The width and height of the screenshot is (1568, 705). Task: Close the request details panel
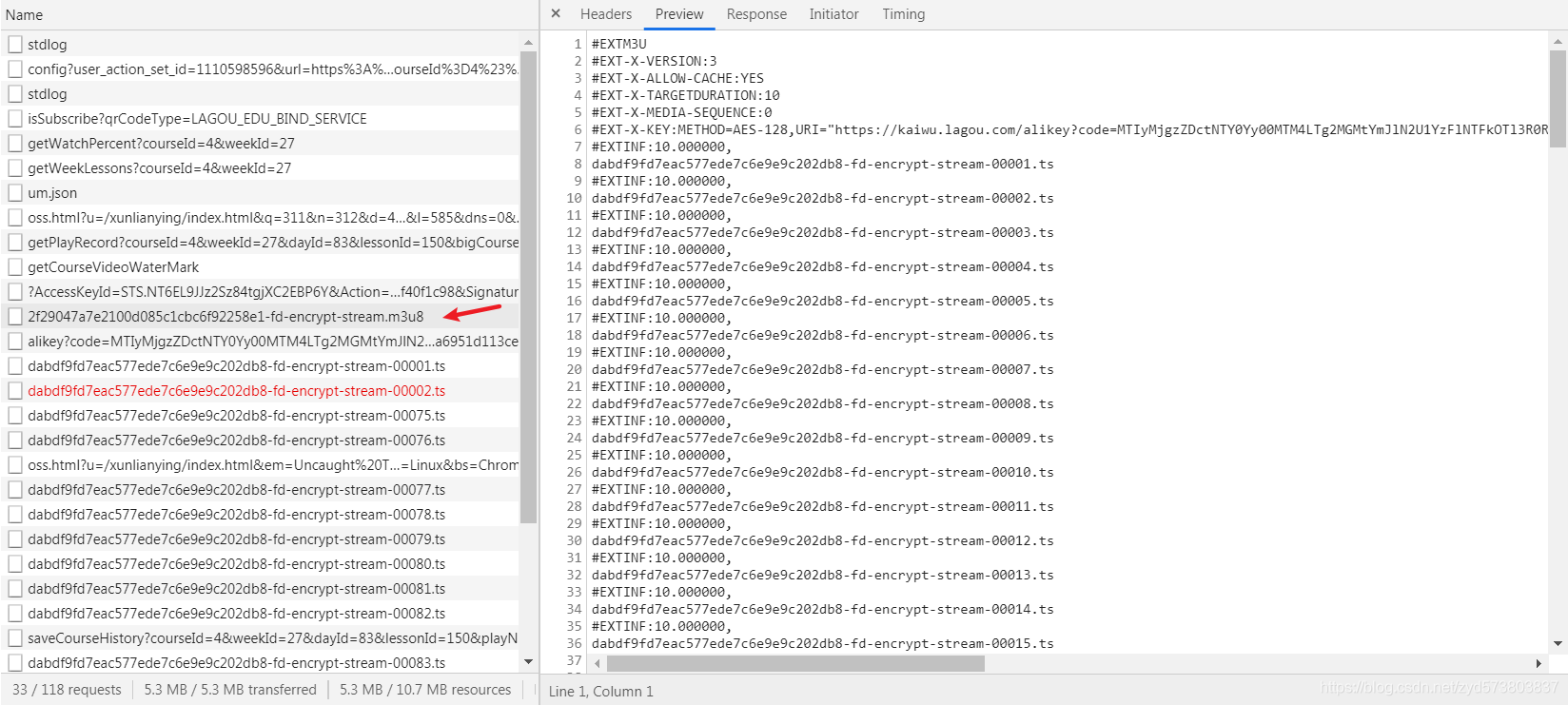click(x=556, y=14)
